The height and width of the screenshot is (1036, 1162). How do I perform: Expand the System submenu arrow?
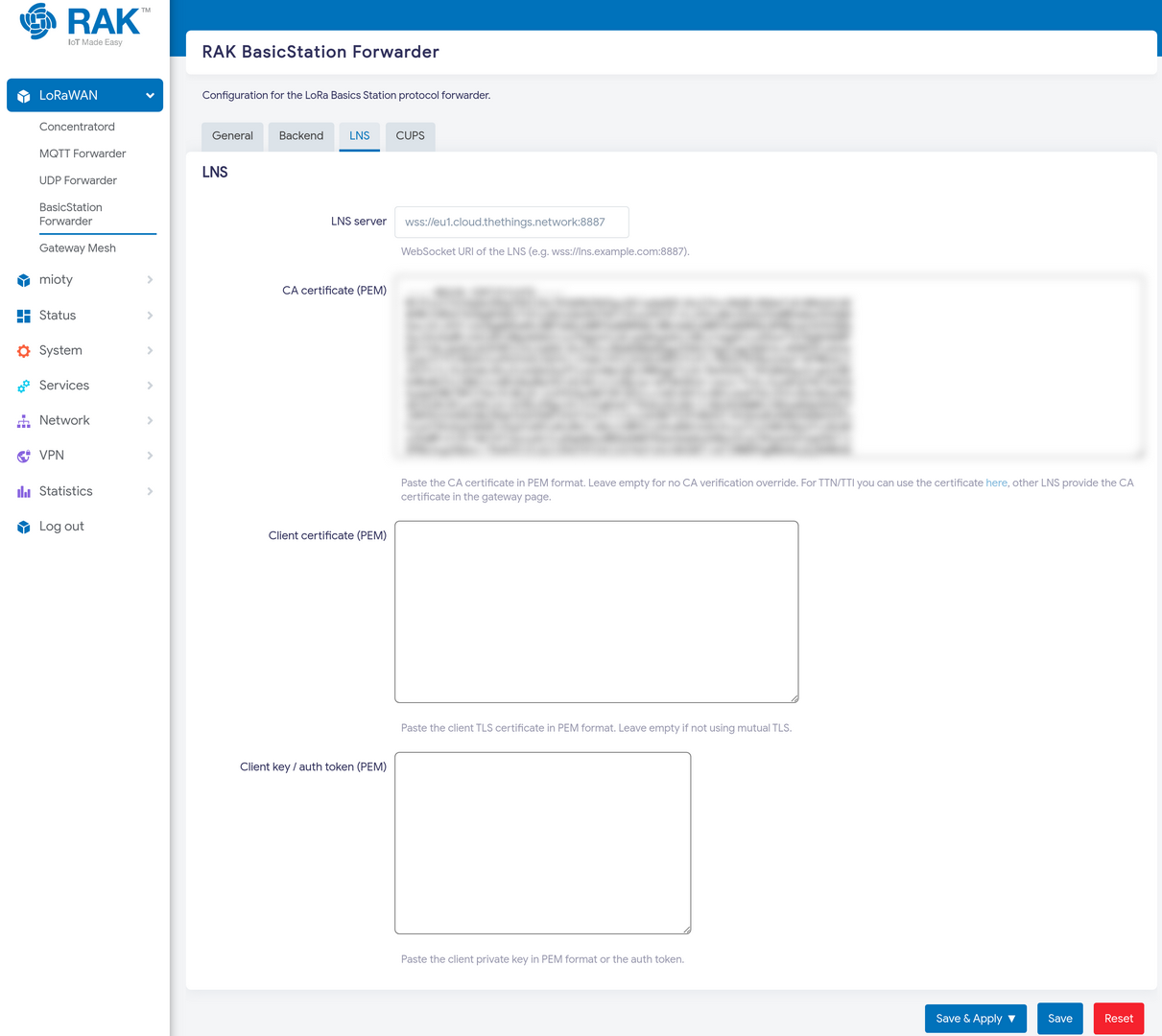coord(150,351)
